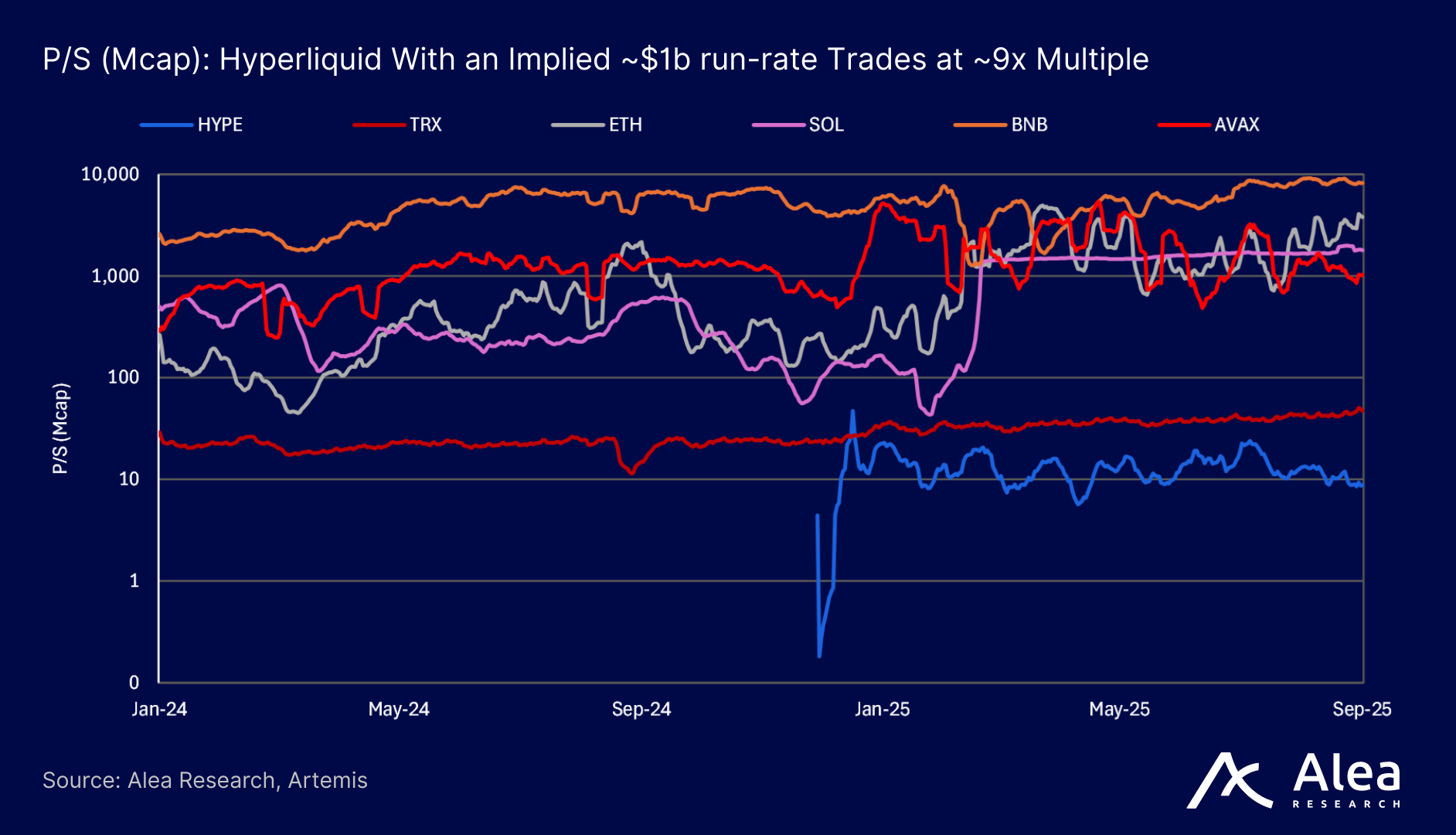Click the BNB legend label
The image size is (1456, 835).
click(1029, 124)
